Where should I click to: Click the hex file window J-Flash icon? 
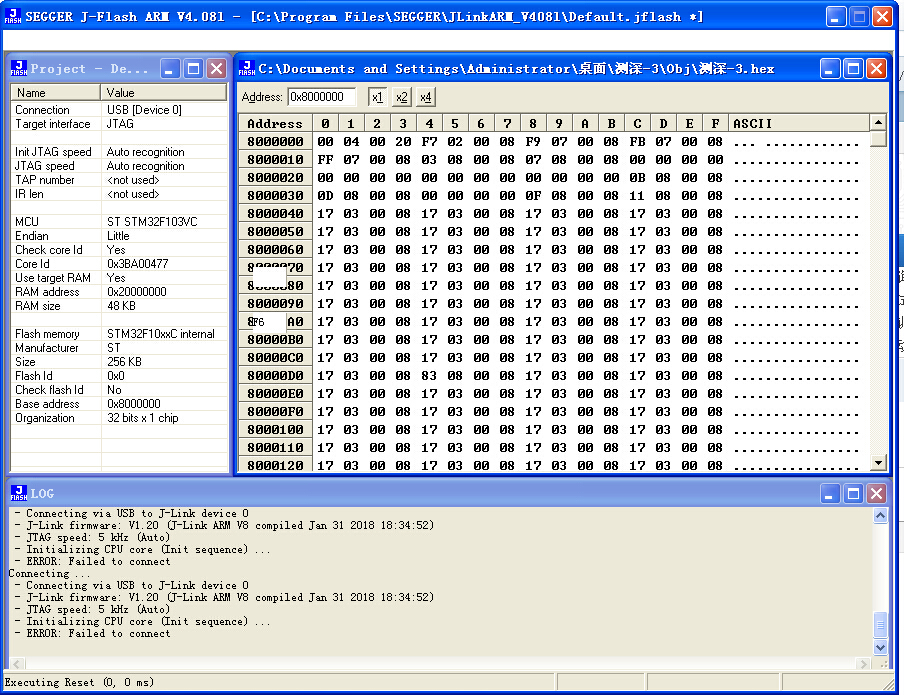click(247, 68)
